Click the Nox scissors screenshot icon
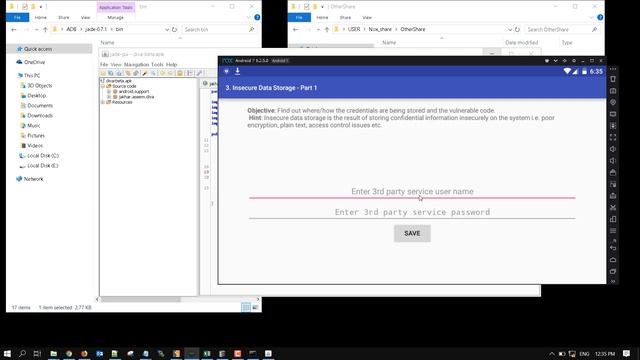This screenshot has width=640, height=360. (613, 207)
